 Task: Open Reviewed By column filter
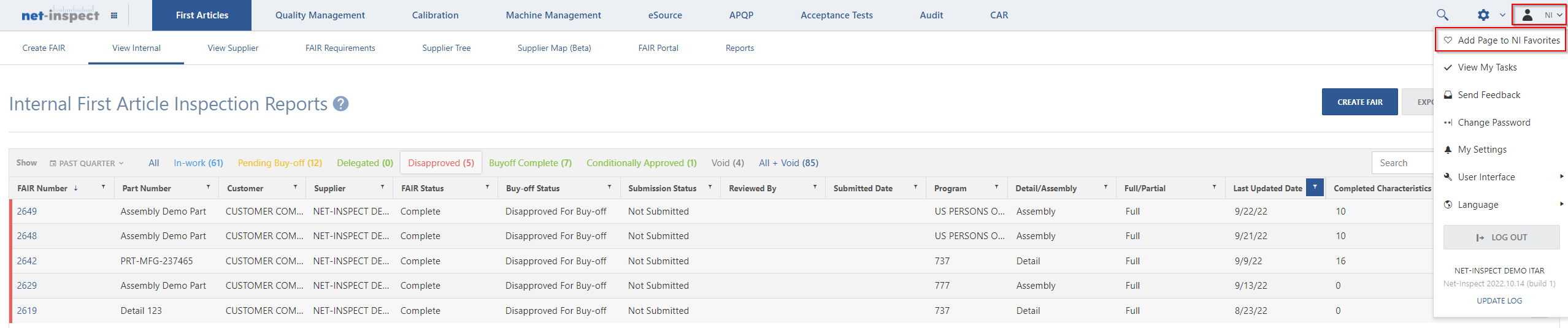(815, 186)
